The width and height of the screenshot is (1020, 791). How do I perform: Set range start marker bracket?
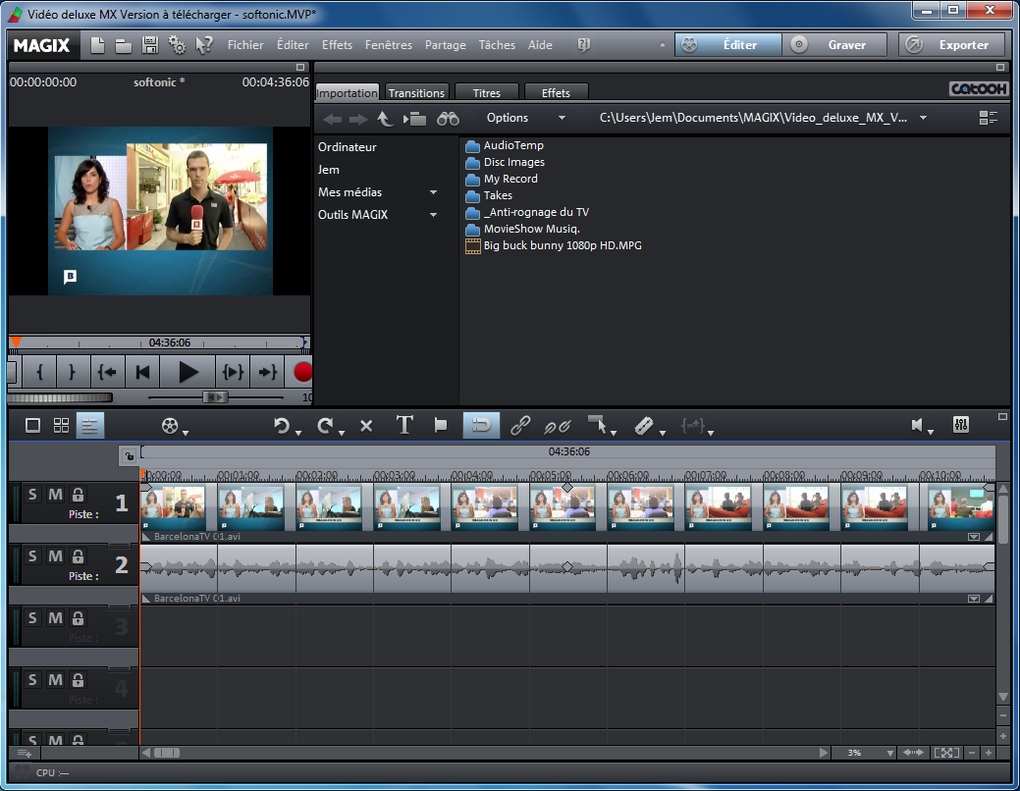[40, 372]
